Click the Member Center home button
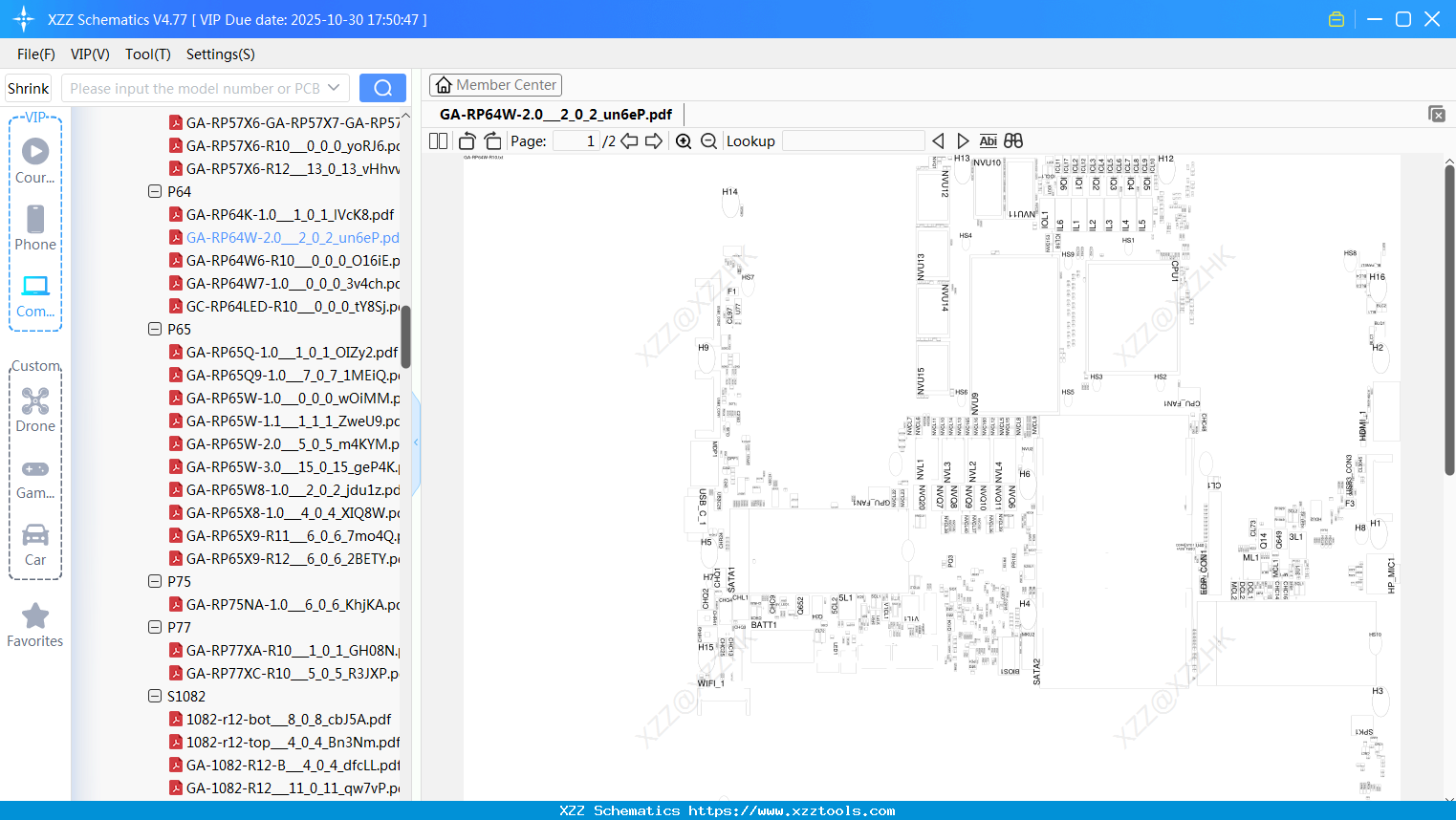 point(495,85)
